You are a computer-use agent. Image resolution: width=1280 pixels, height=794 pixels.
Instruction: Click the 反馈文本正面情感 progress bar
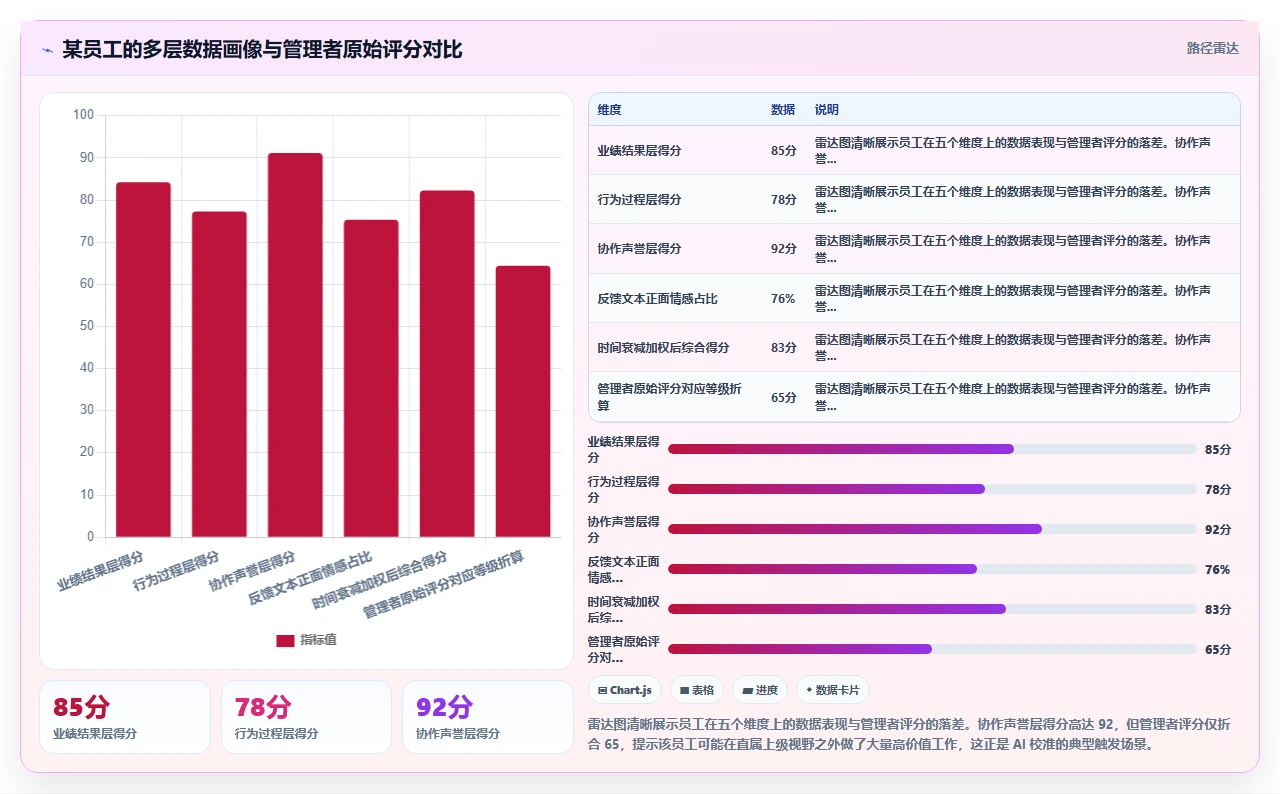coord(932,569)
